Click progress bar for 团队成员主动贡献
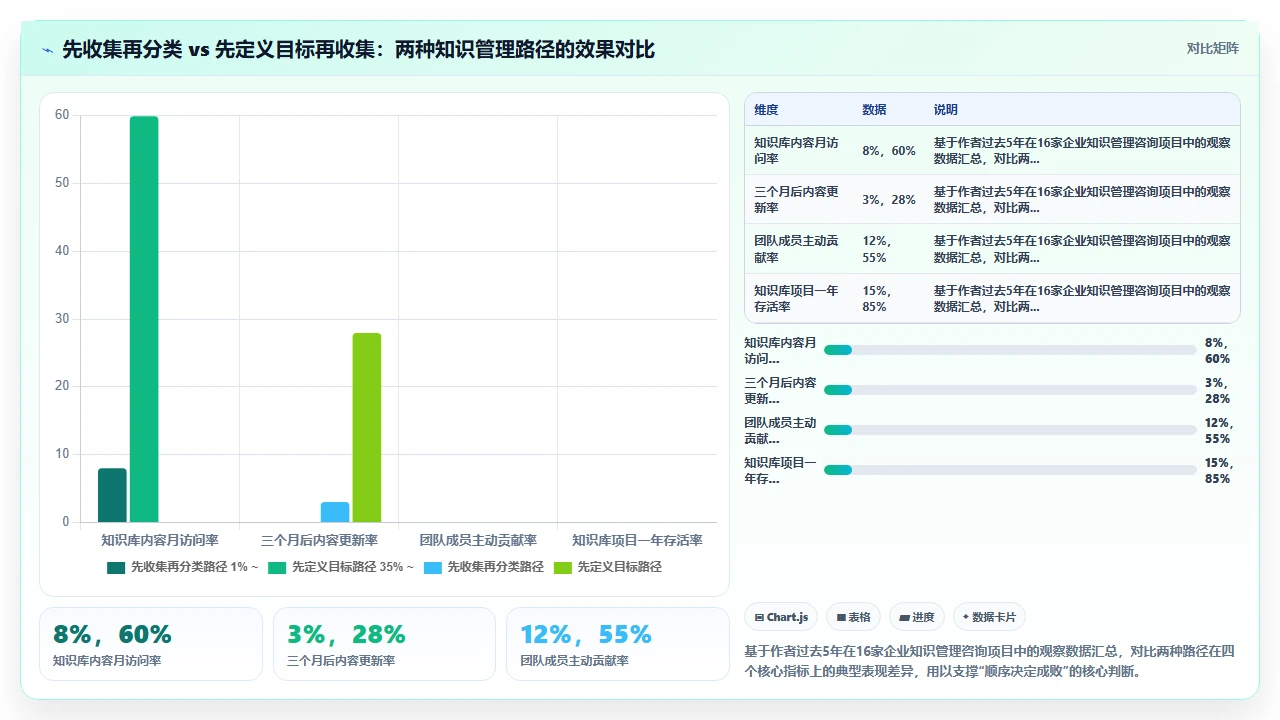 (x=1010, y=430)
